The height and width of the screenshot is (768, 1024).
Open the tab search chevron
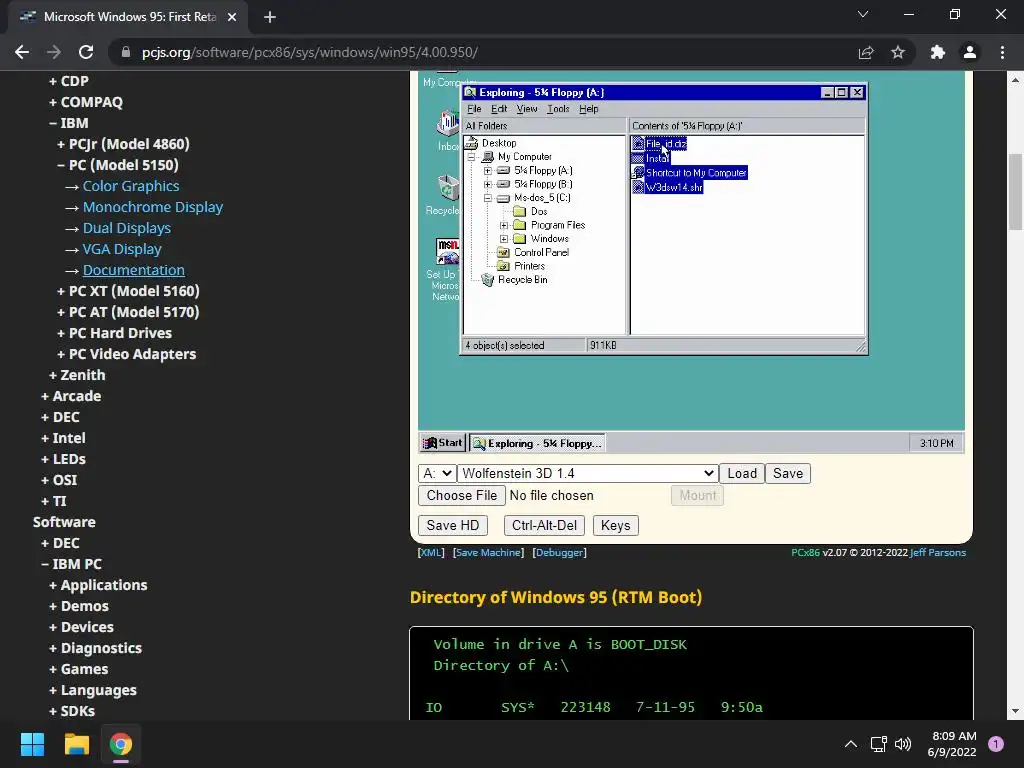click(x=863, y=14)
